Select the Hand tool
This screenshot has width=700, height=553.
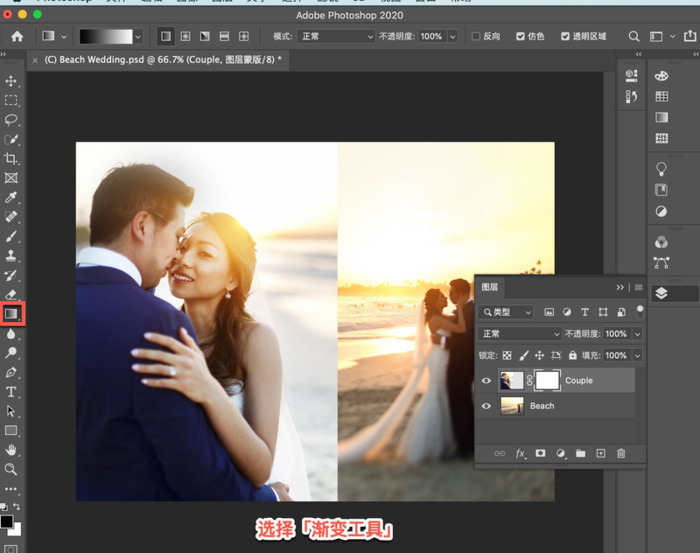pos(11,450)
